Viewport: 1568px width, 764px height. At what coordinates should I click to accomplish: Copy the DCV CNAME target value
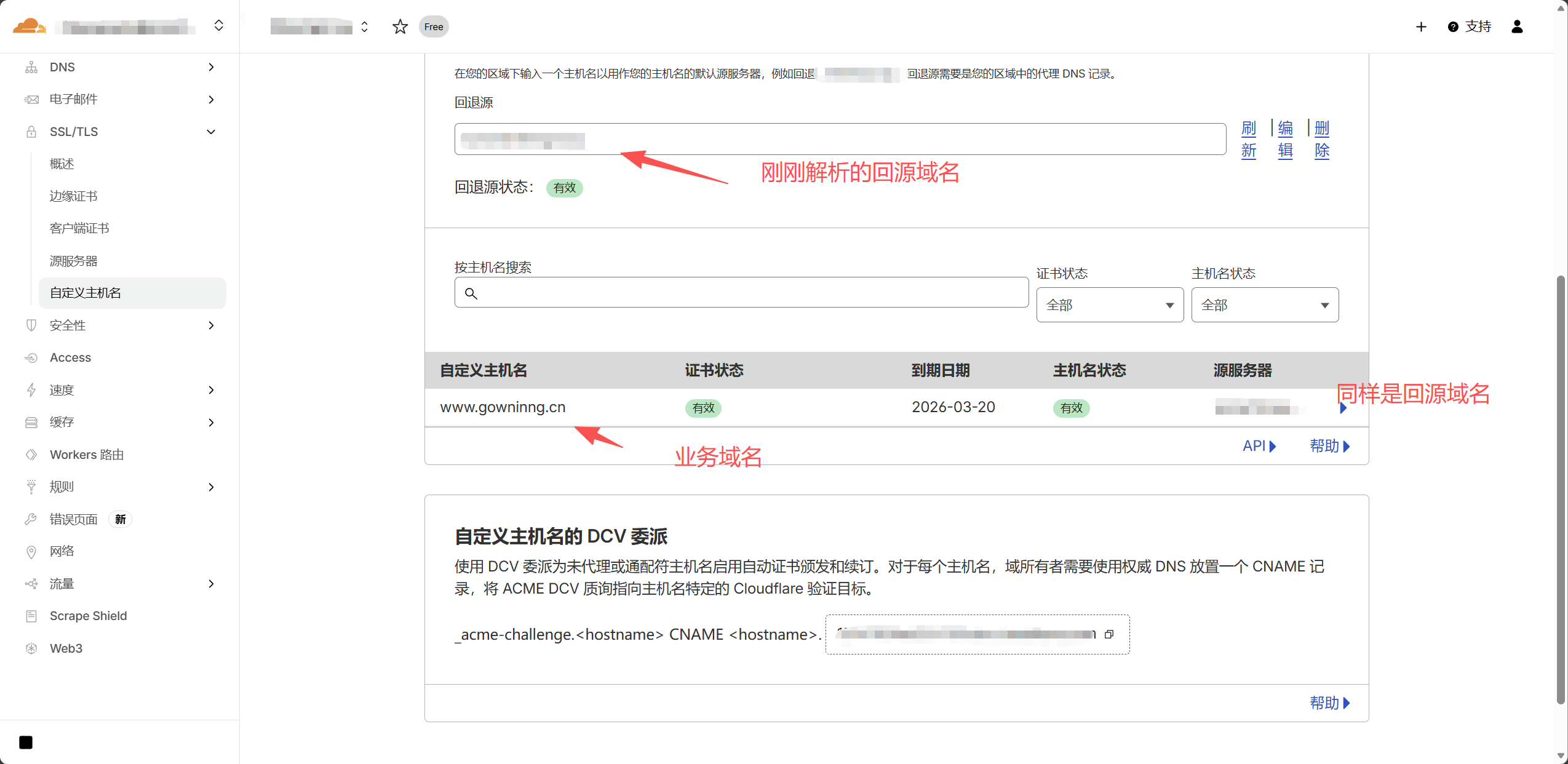(x=1109, y=634)
